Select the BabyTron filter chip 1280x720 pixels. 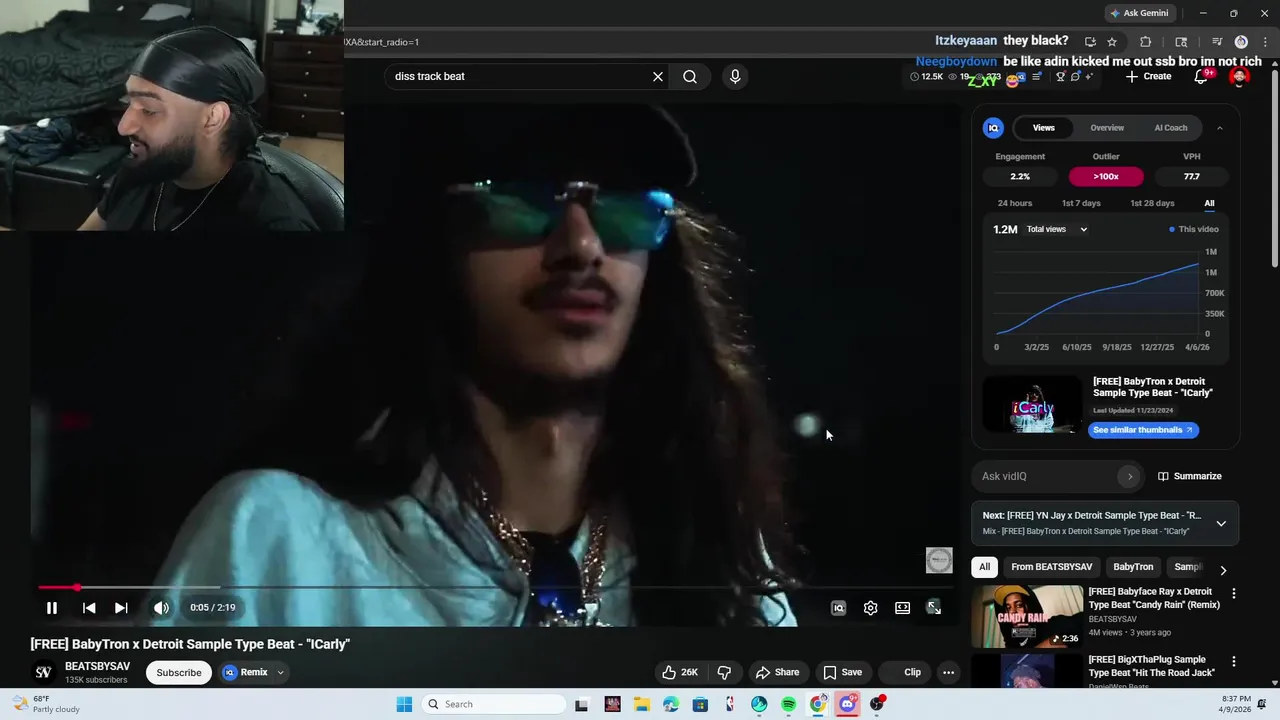(x=1133, y=567)
